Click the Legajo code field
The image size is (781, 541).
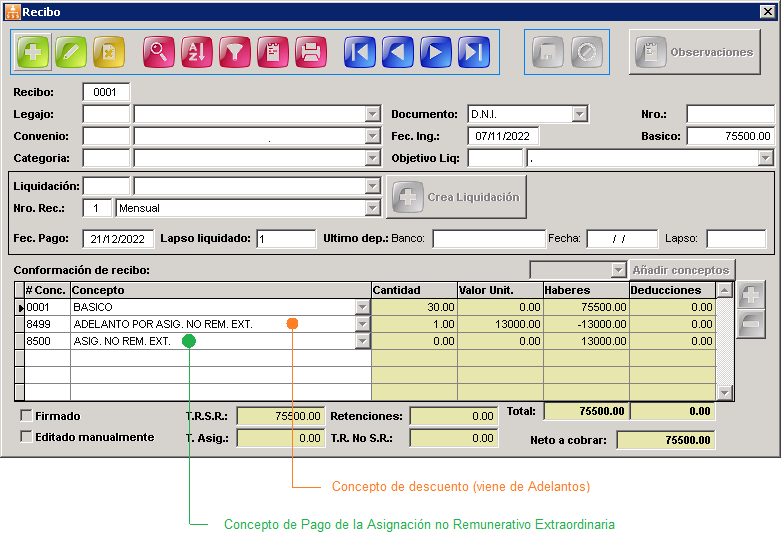click(x=106, y=114)
